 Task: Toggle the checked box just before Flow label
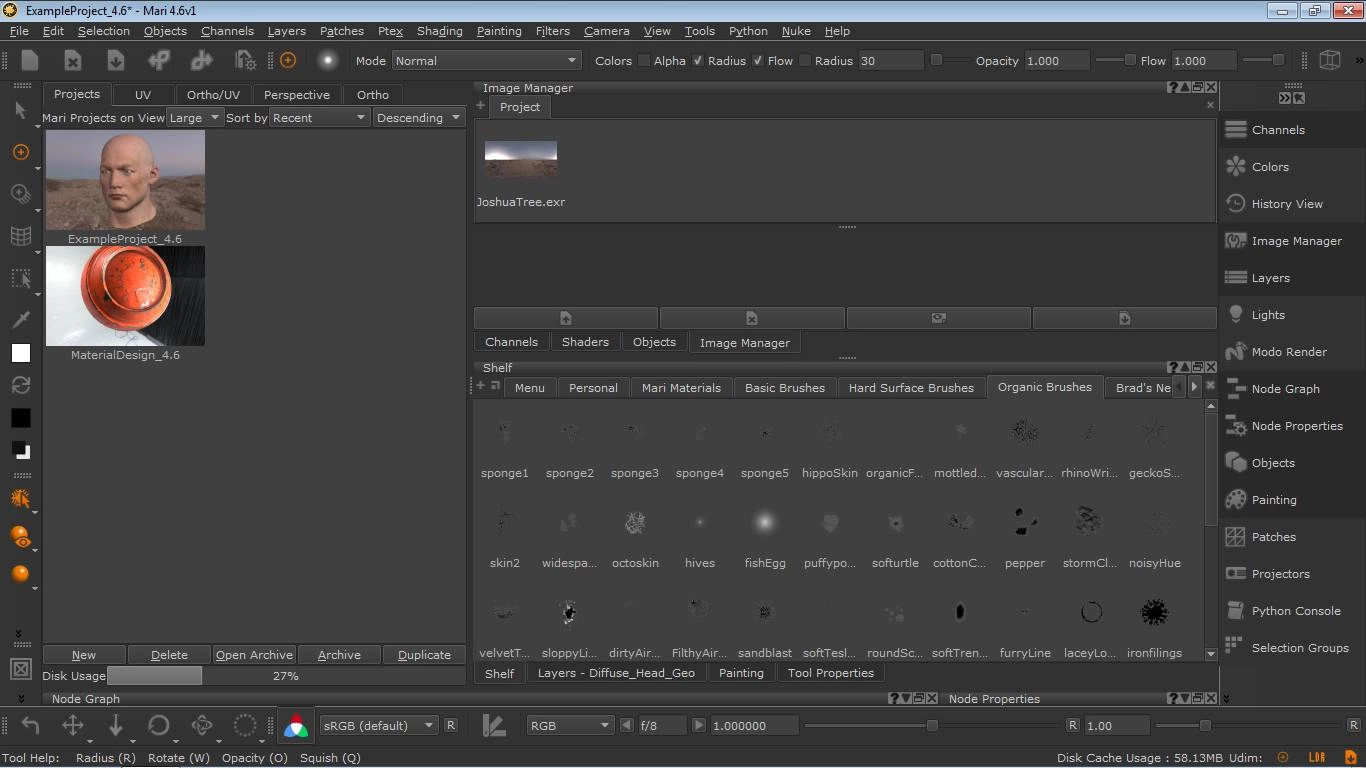click(x=758, y=61)
